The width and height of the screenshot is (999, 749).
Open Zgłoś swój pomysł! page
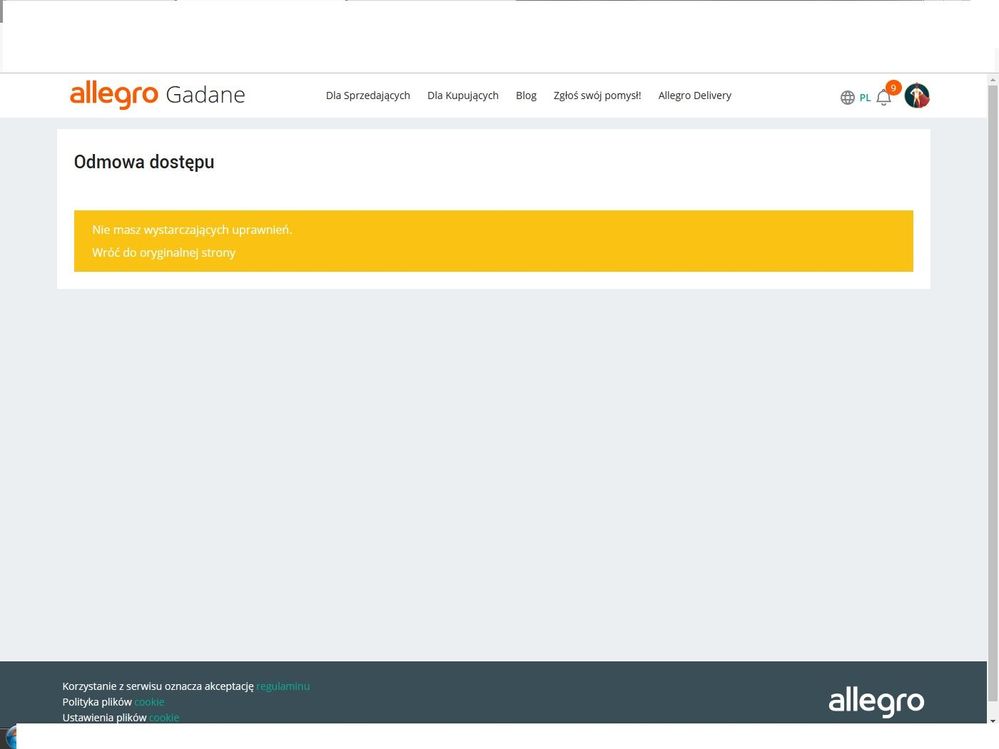pyautogui.click(x=597, y=96)
